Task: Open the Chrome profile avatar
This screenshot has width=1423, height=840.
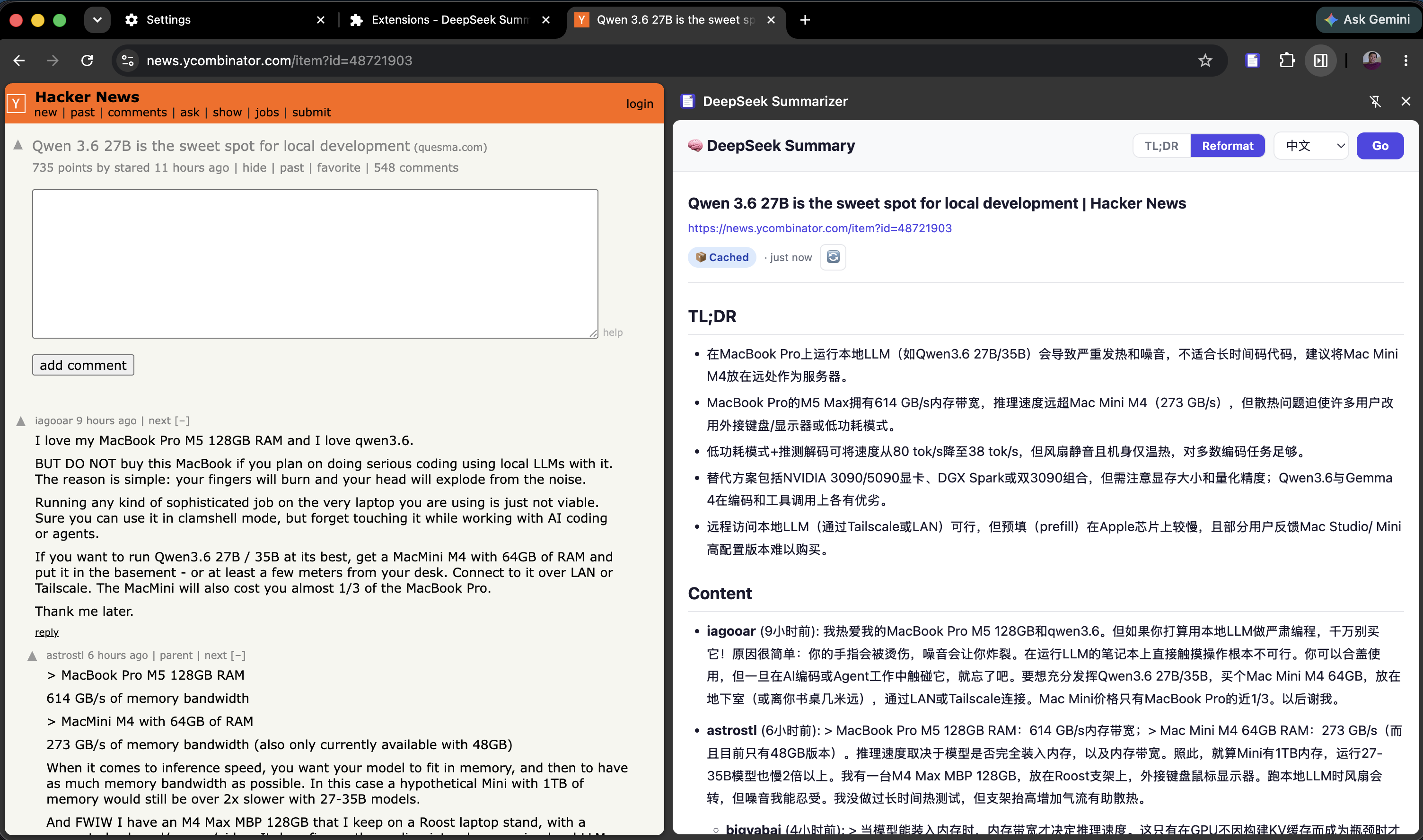Action: coord(1371,61)
